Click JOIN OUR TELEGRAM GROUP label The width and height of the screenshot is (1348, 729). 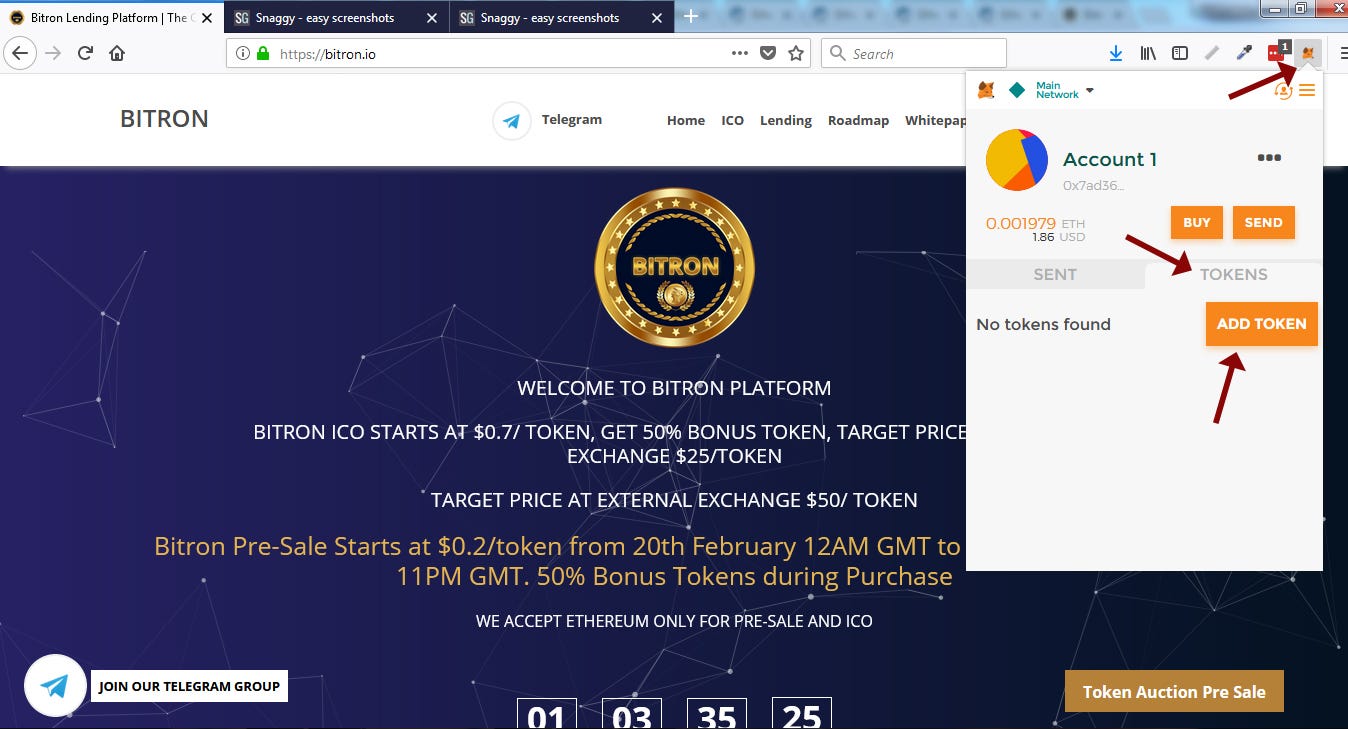pyautogui.click(x=190, y=686)
